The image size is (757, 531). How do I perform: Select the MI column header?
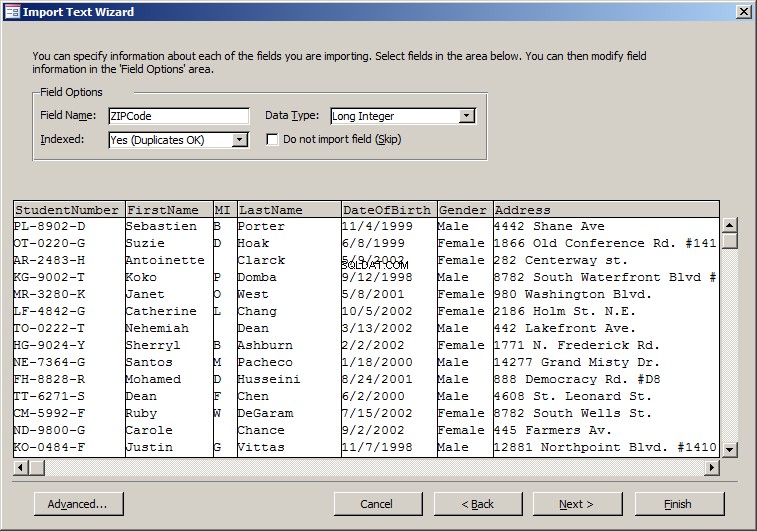[225, 210]
